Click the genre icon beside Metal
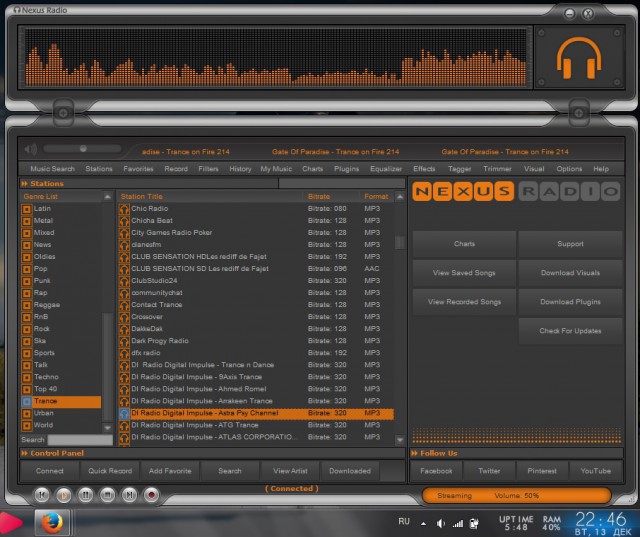 27,221
